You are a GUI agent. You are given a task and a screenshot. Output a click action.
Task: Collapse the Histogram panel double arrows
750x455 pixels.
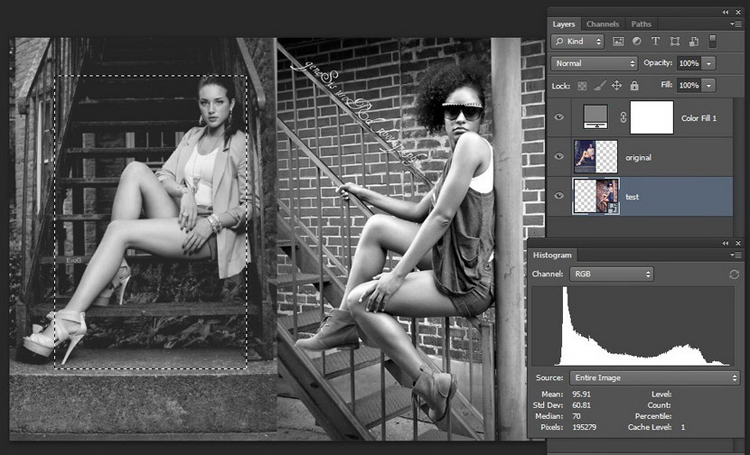point(726,244)
